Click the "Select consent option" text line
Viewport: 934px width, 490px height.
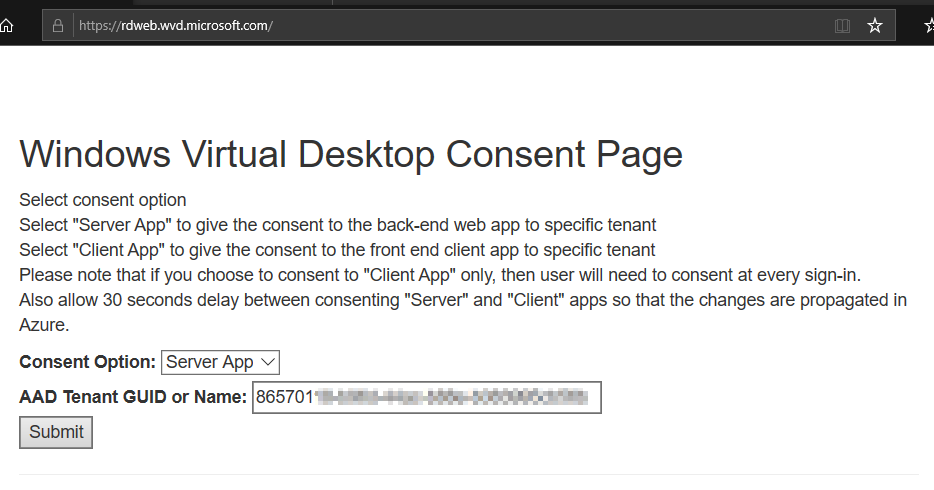click(x=102, y=200)
